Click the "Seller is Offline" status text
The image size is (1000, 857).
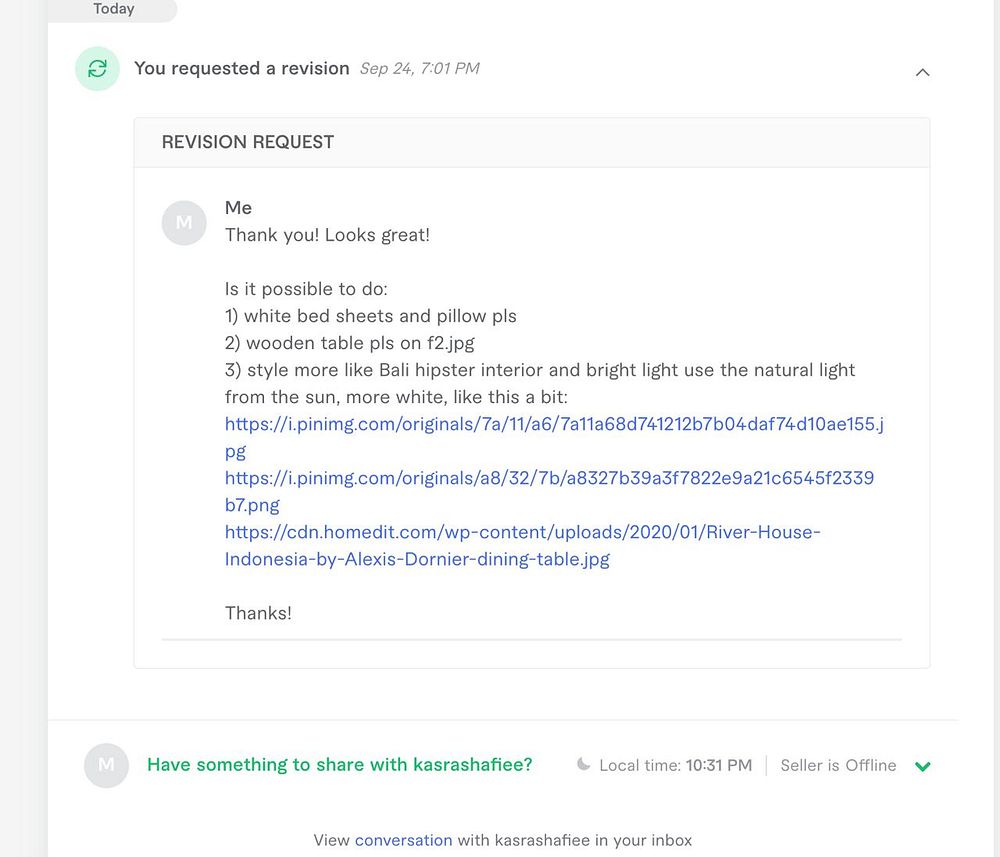[838, 765]
